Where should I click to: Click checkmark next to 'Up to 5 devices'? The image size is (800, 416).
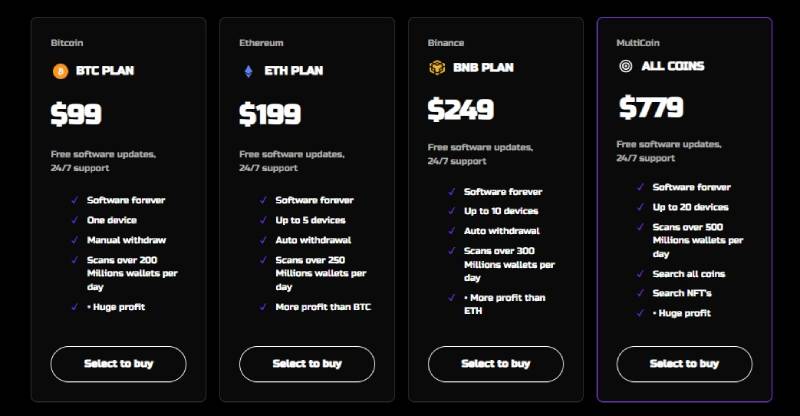click(x=263, y=220)
